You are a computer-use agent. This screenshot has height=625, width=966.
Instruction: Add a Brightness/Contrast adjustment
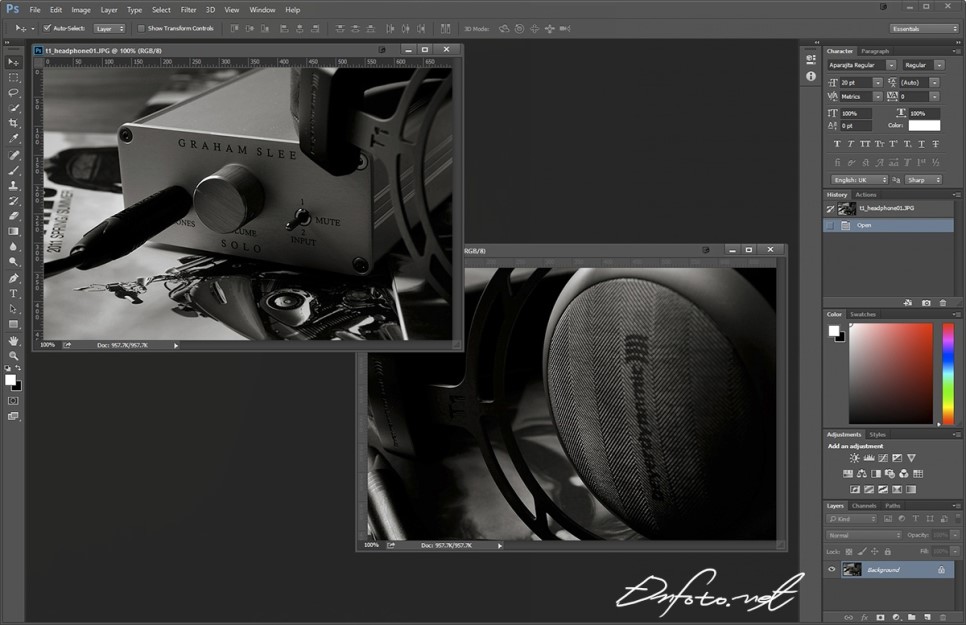(x=854, y=458)
